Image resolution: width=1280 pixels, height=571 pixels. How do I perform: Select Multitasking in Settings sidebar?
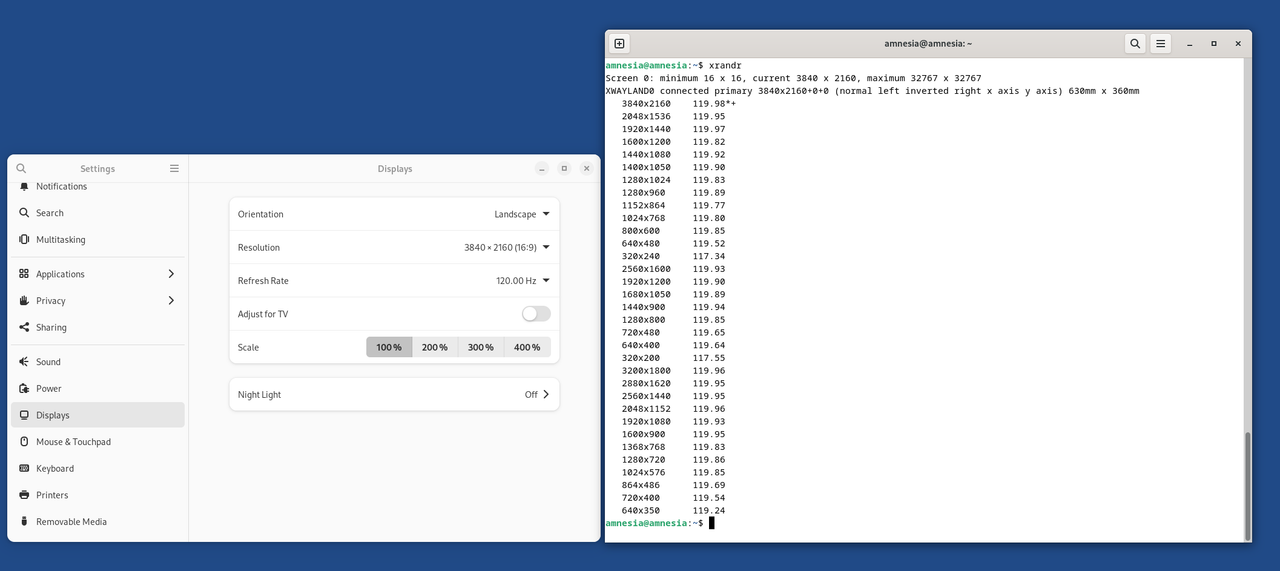(98, 240)
